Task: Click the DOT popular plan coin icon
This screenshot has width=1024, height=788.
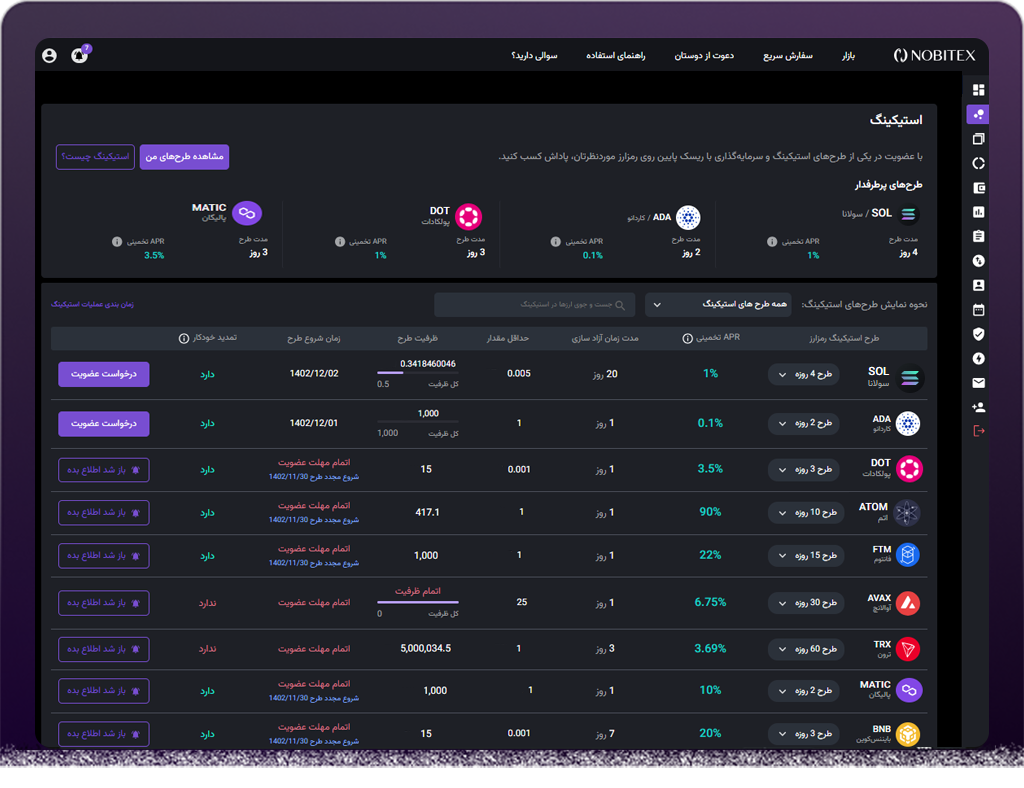Action: (x=468, y=217)
